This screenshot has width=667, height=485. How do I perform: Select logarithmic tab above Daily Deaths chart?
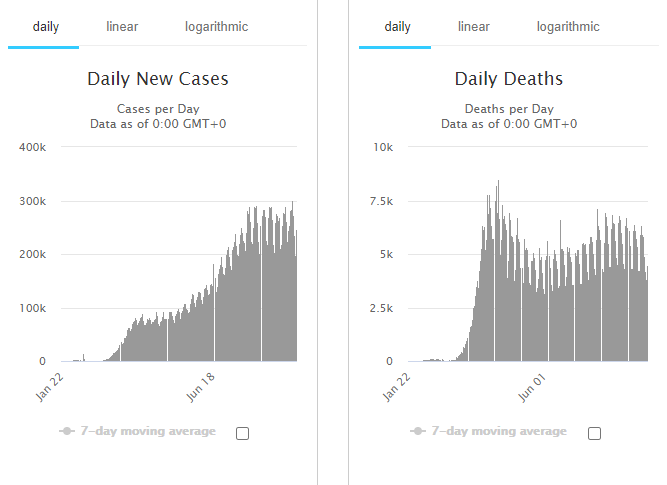tap(568, 27)
